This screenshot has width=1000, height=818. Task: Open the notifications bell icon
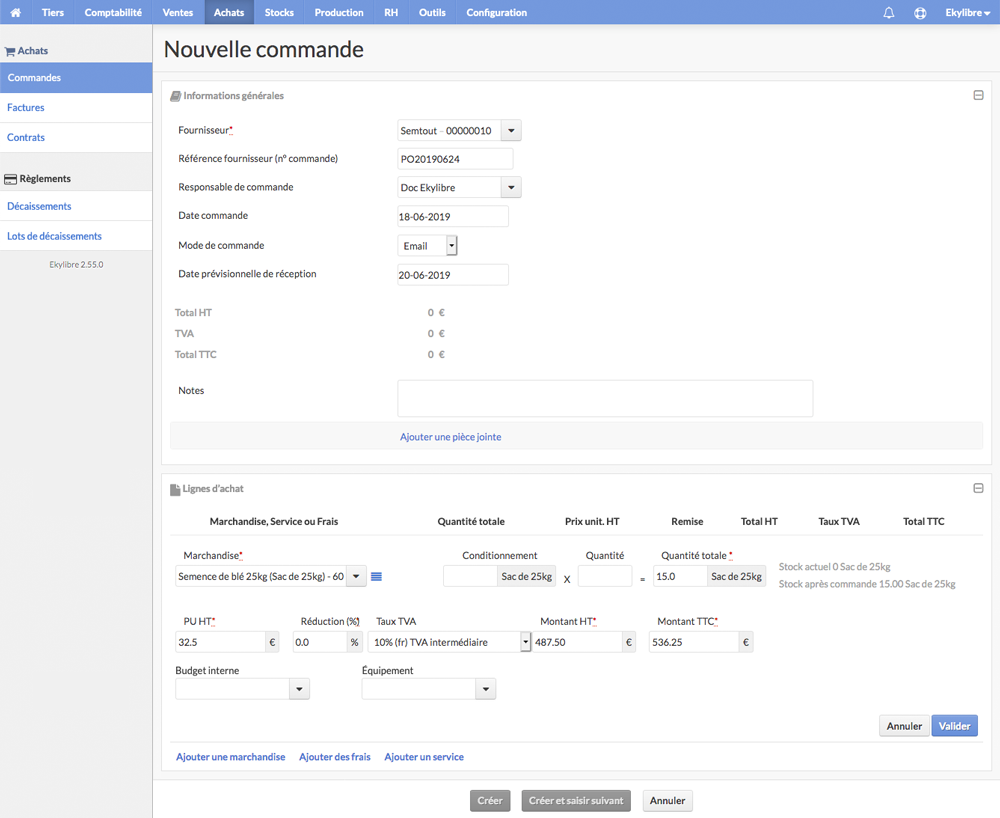click(x=888, y=13)
